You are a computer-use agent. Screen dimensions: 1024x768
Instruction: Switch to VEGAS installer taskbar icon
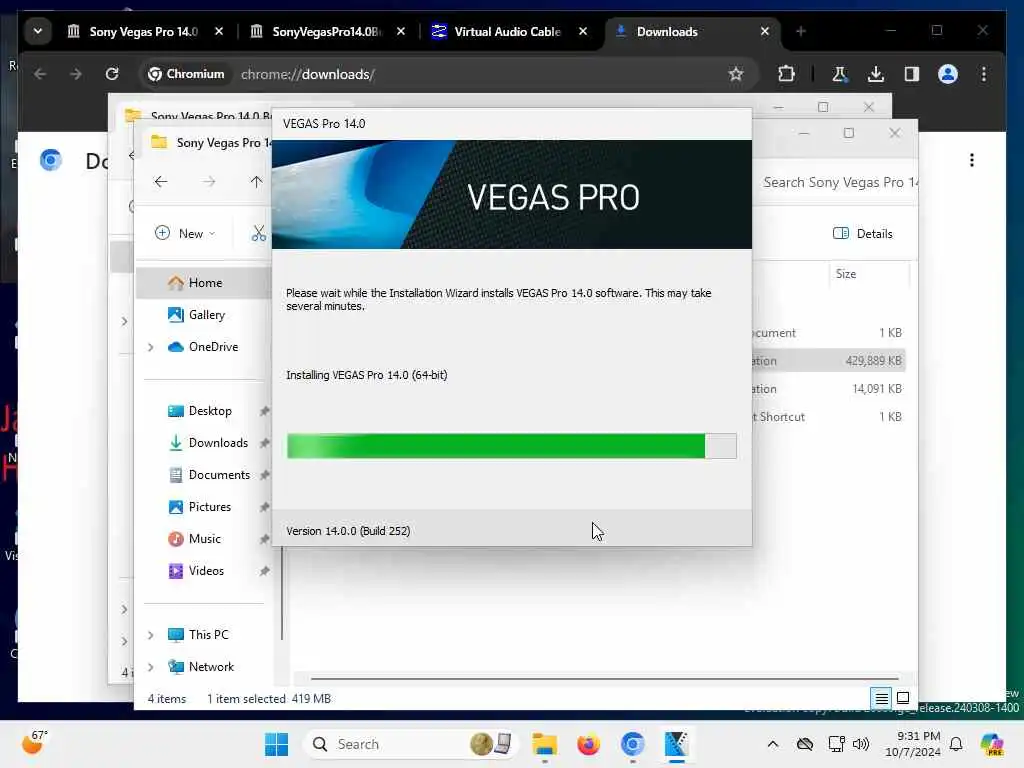(676, 744)
